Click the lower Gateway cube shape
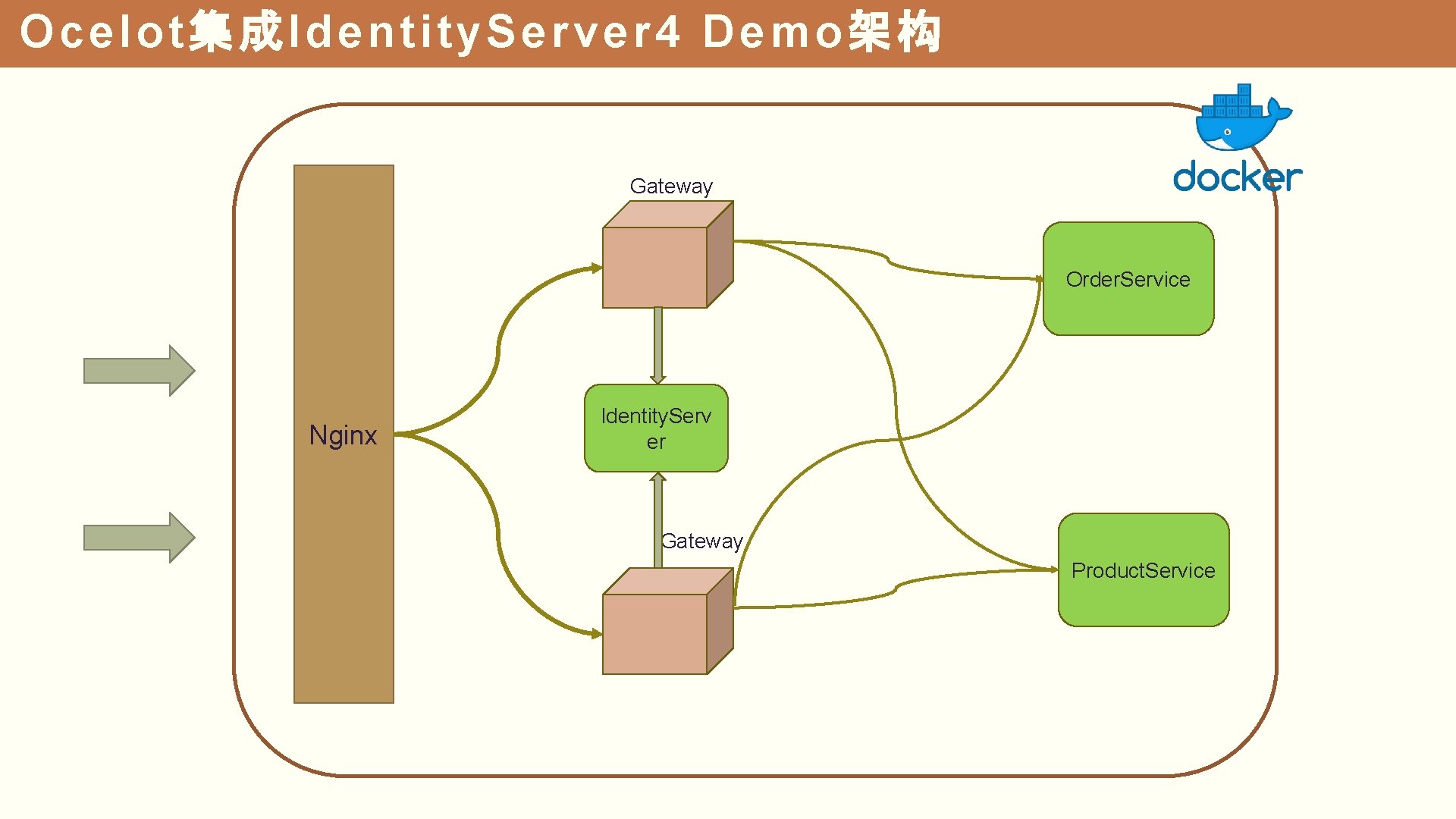Viewport: 1456px width, 819px height. (x=656, y=632)
